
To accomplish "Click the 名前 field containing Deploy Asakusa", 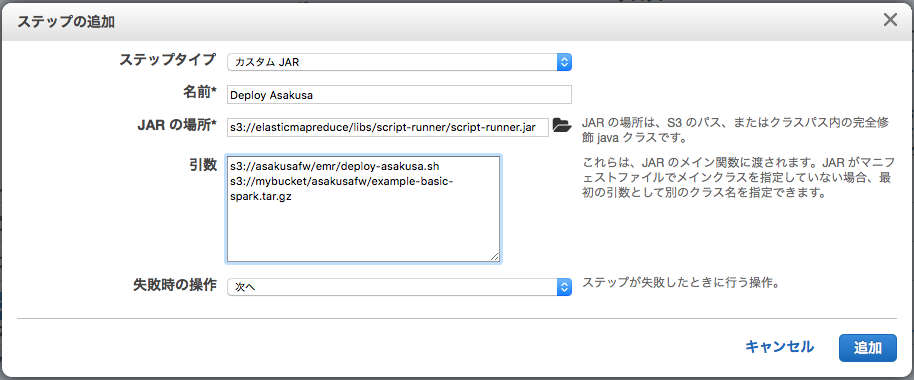I will point(399,95).
